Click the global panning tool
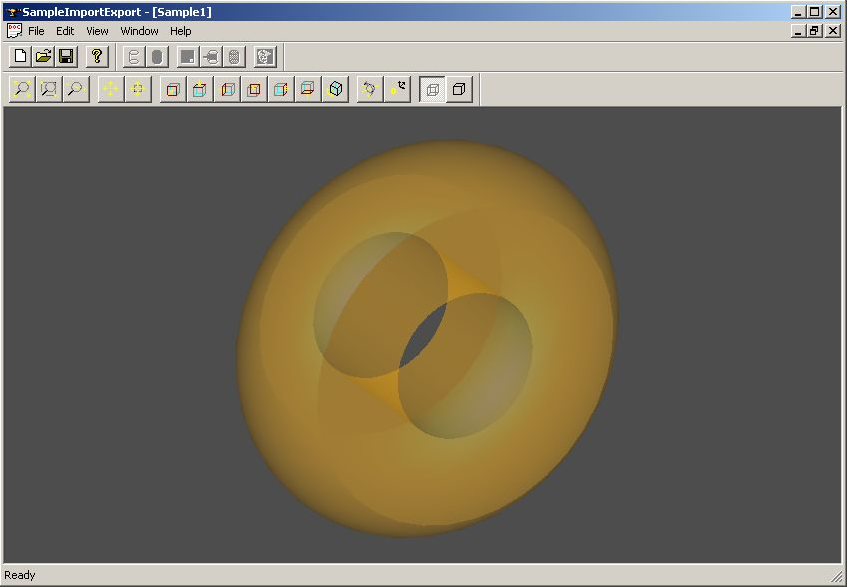The width and height of the screenshot is (847, 587). click(x=137, y=90)
